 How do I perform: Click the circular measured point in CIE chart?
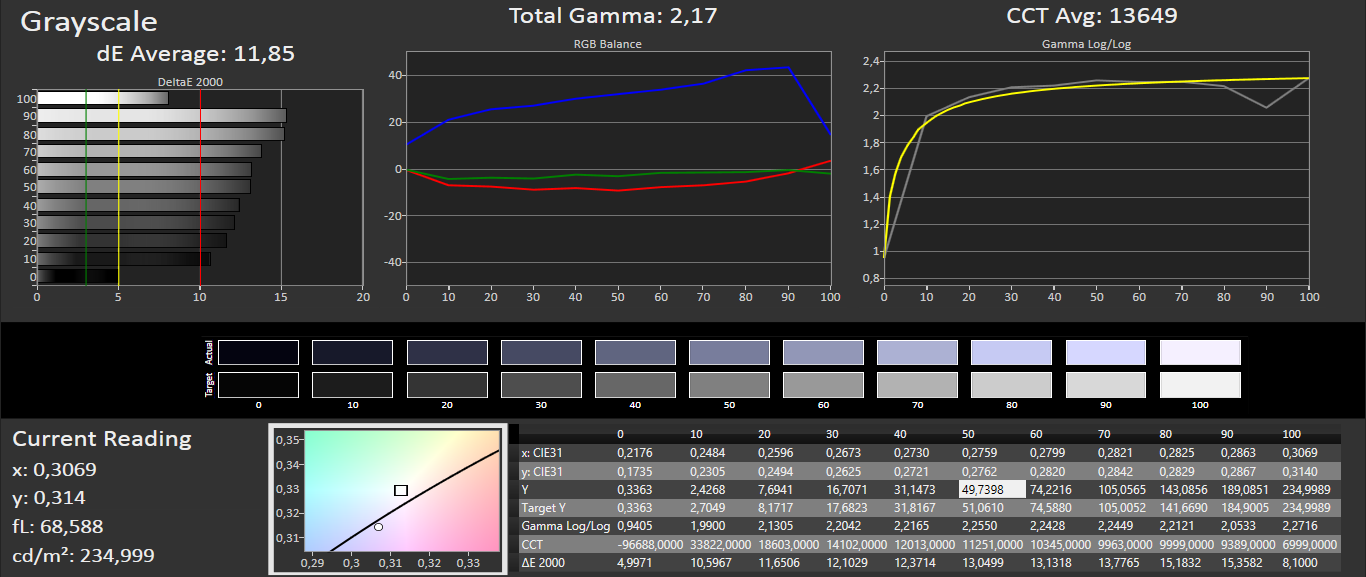point(378,527)
